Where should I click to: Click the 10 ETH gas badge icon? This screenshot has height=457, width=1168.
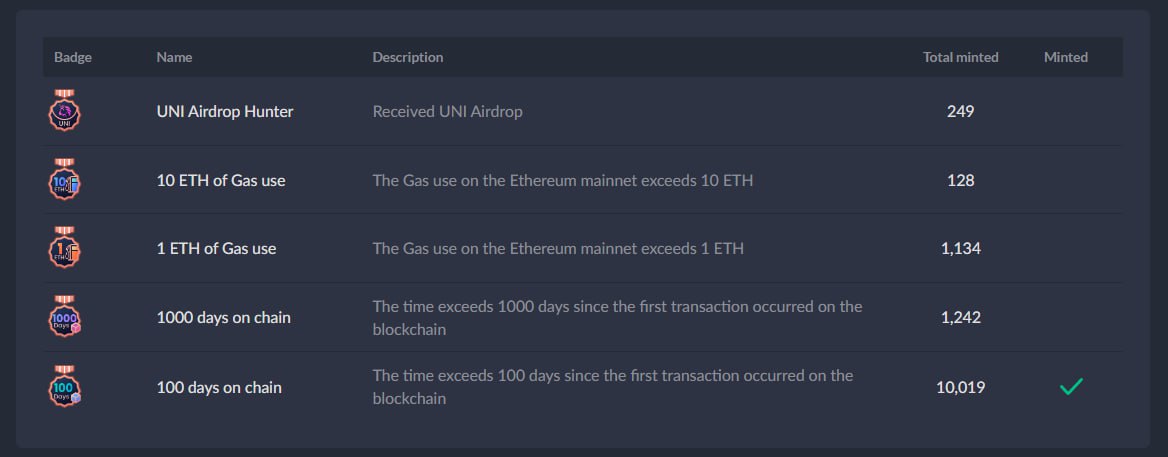coord(65,180)
